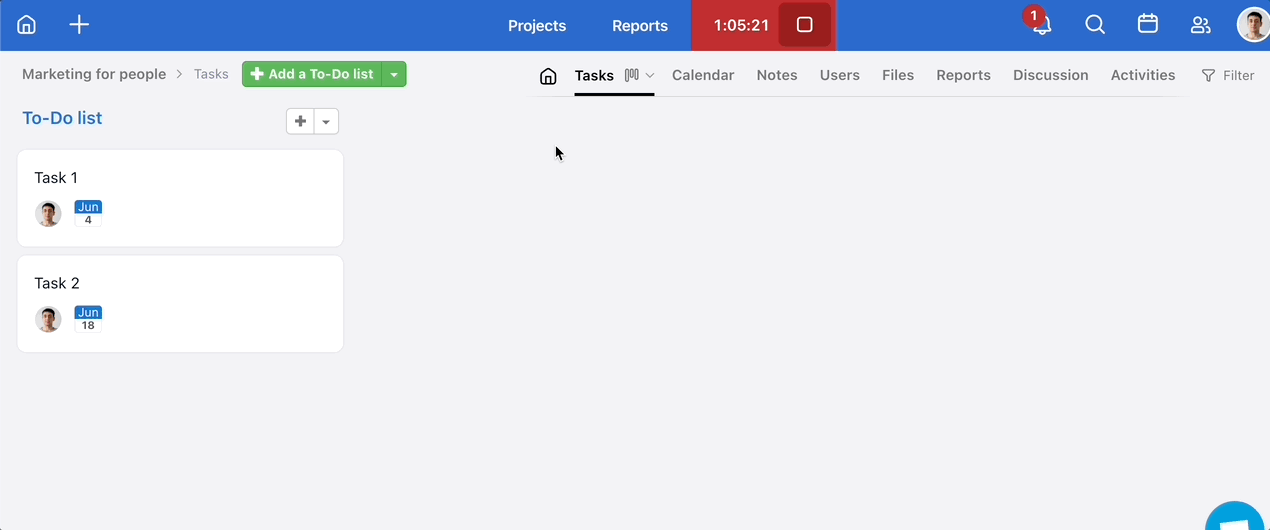1270x530 pixels.
Task: Select the Tasks tab
Action: coord(594,76)
